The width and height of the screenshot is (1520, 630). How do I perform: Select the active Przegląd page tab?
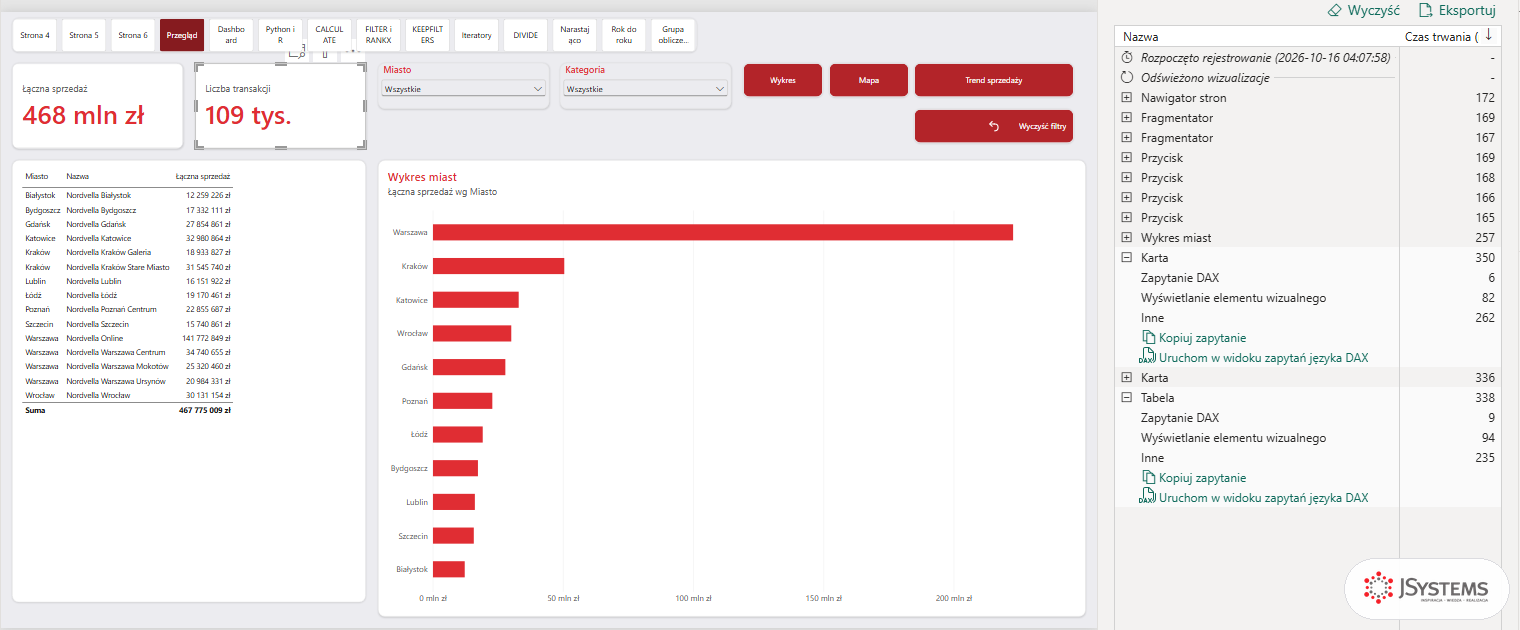(x=182, y=35)
